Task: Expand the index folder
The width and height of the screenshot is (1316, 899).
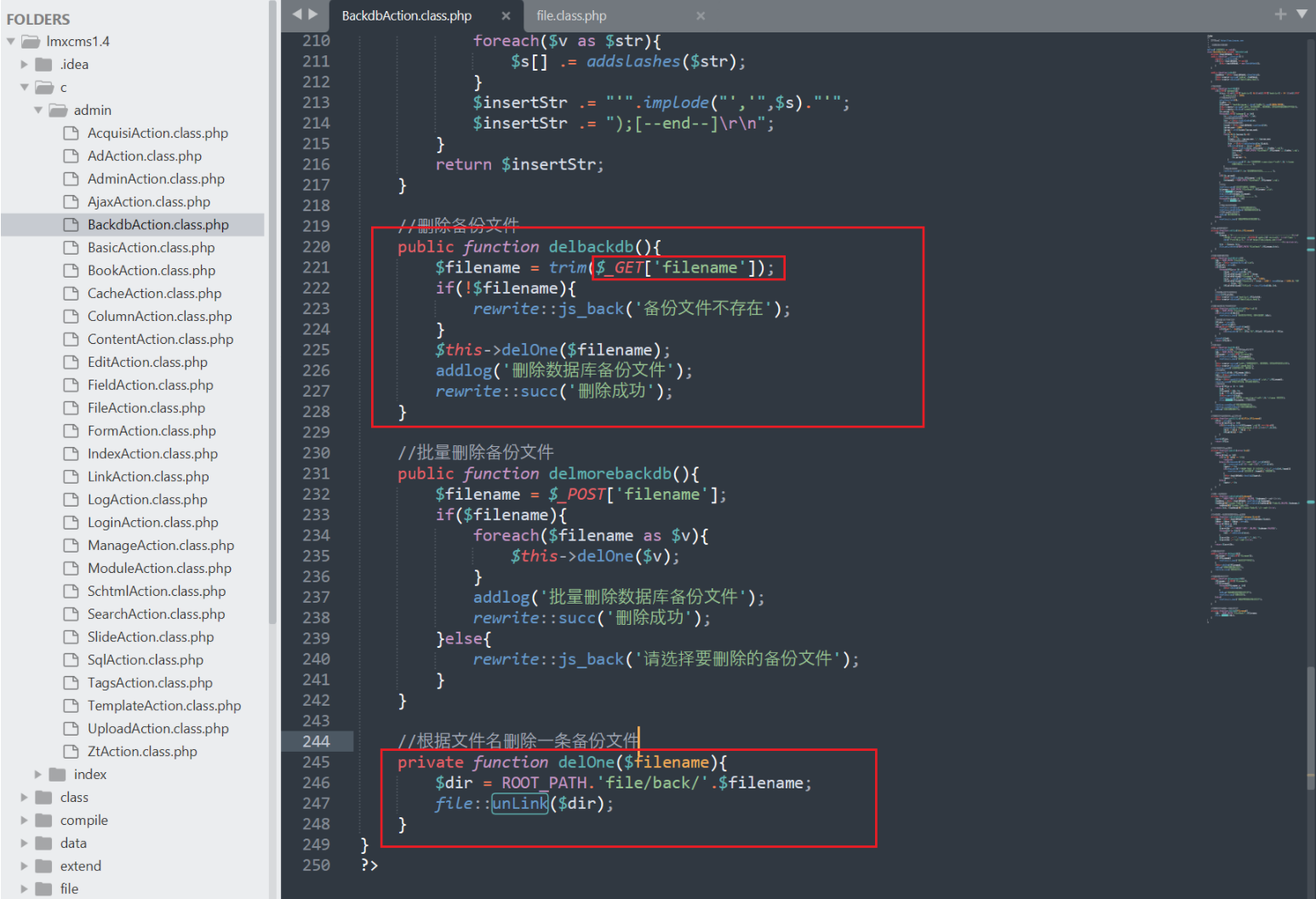Action: click(38, 774)
